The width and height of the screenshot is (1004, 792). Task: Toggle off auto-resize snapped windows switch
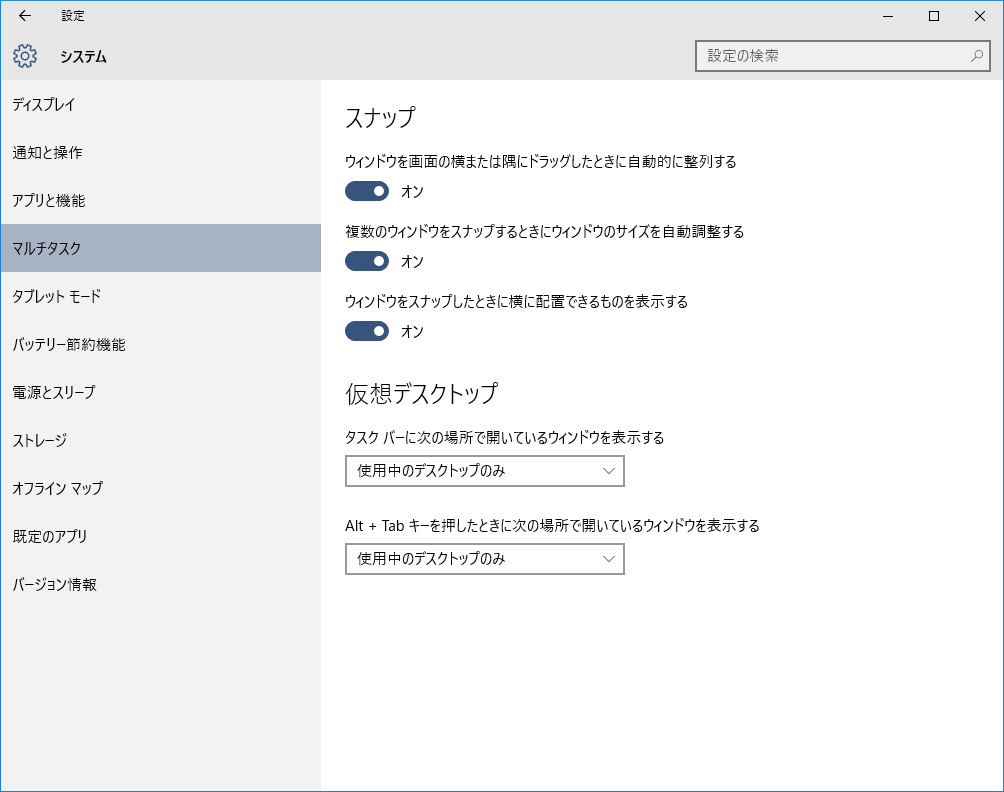click(x=367, y=261)
